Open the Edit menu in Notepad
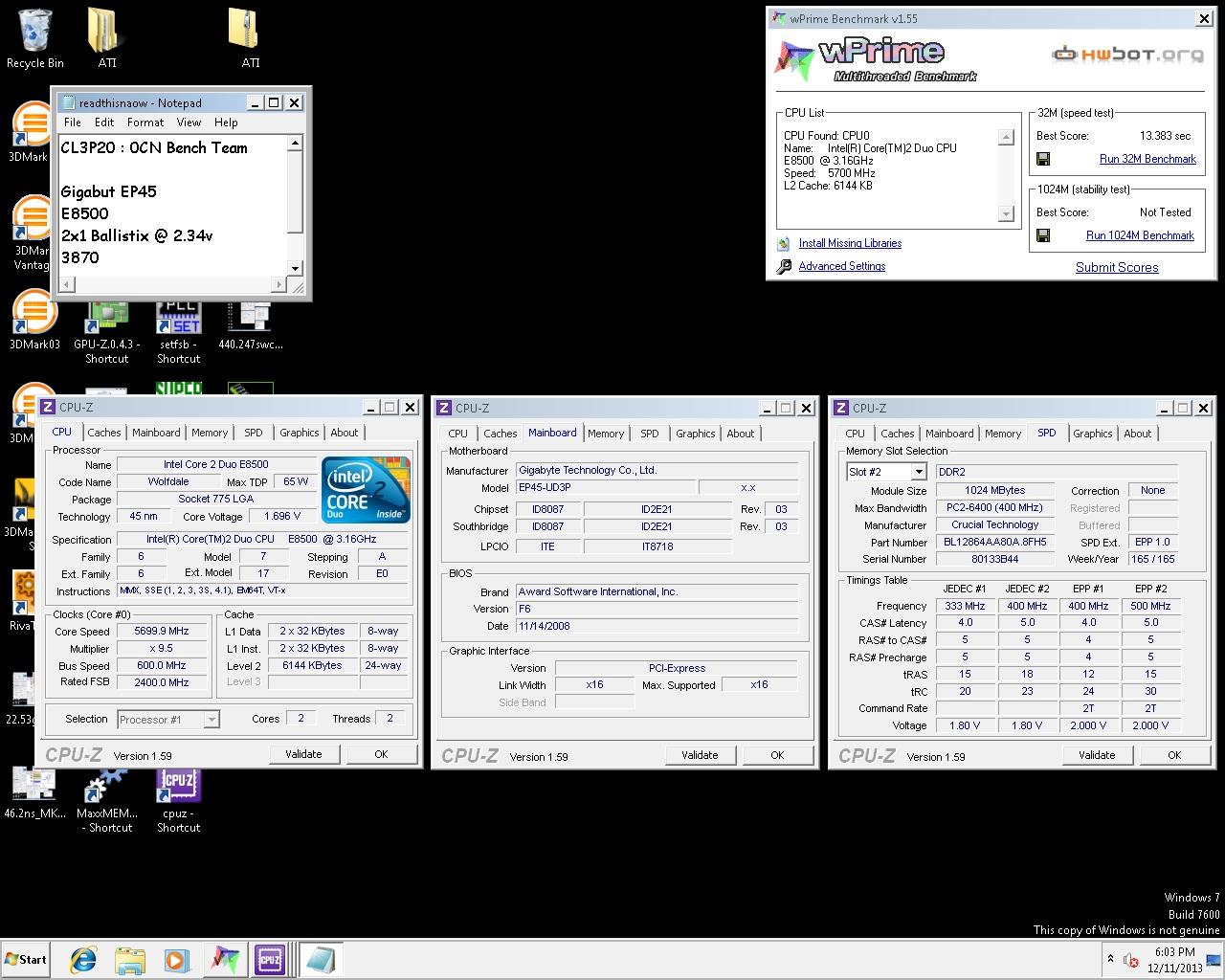Viewport: 1225px width, 980px height. click(104, 122)
